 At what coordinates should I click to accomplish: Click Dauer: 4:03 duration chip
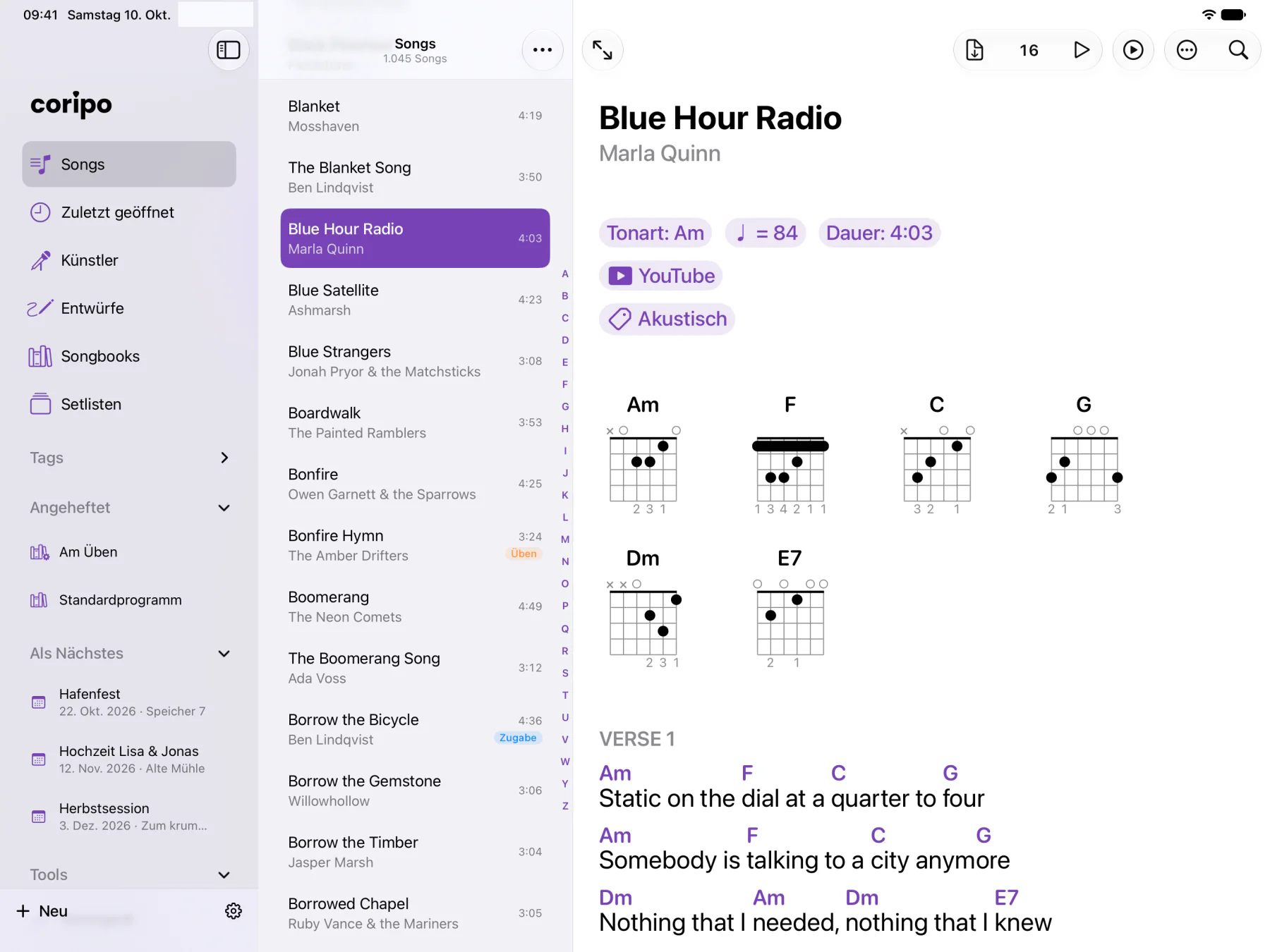tap(879, 233)
